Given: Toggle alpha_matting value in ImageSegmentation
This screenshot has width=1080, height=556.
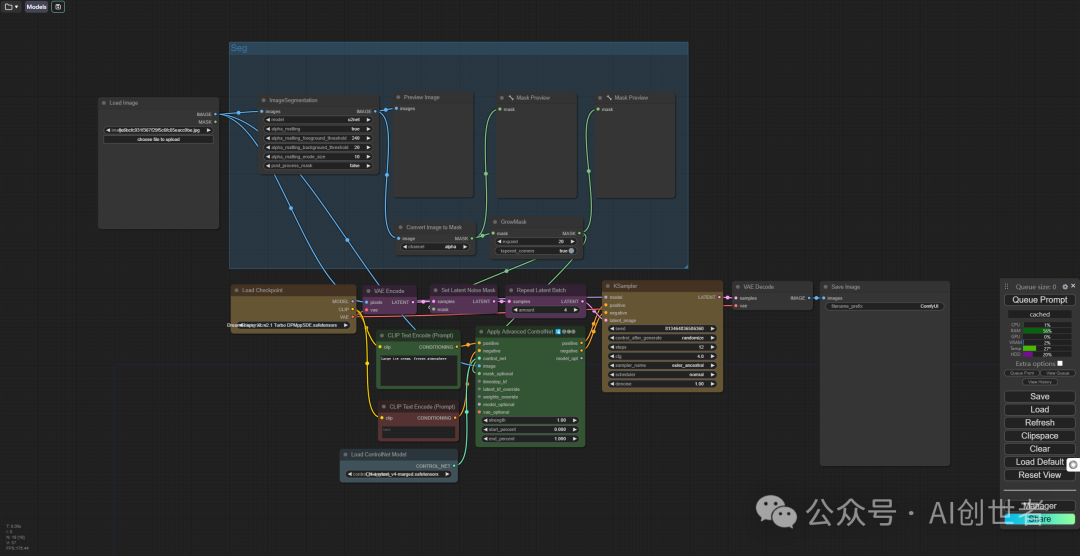Looking at the screenshot, I should coord(319,129).
